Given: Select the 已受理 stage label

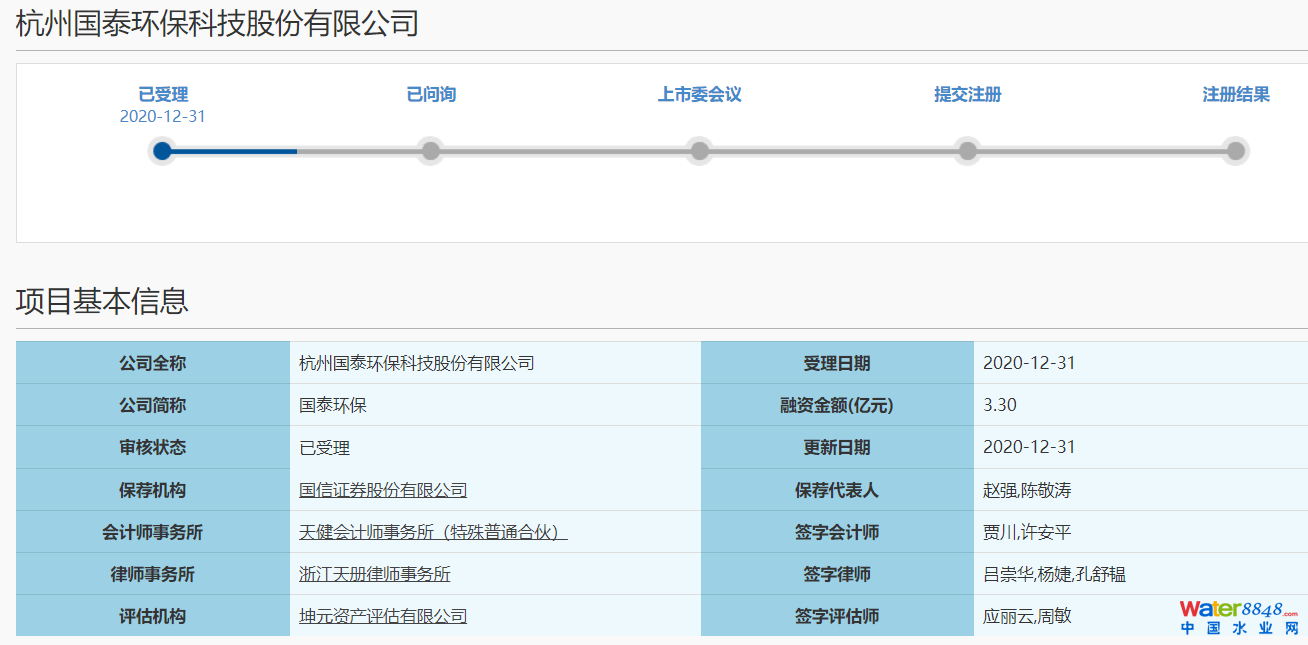Looking at the screenshot, I should pyautogui.click(x=163, y=95).
